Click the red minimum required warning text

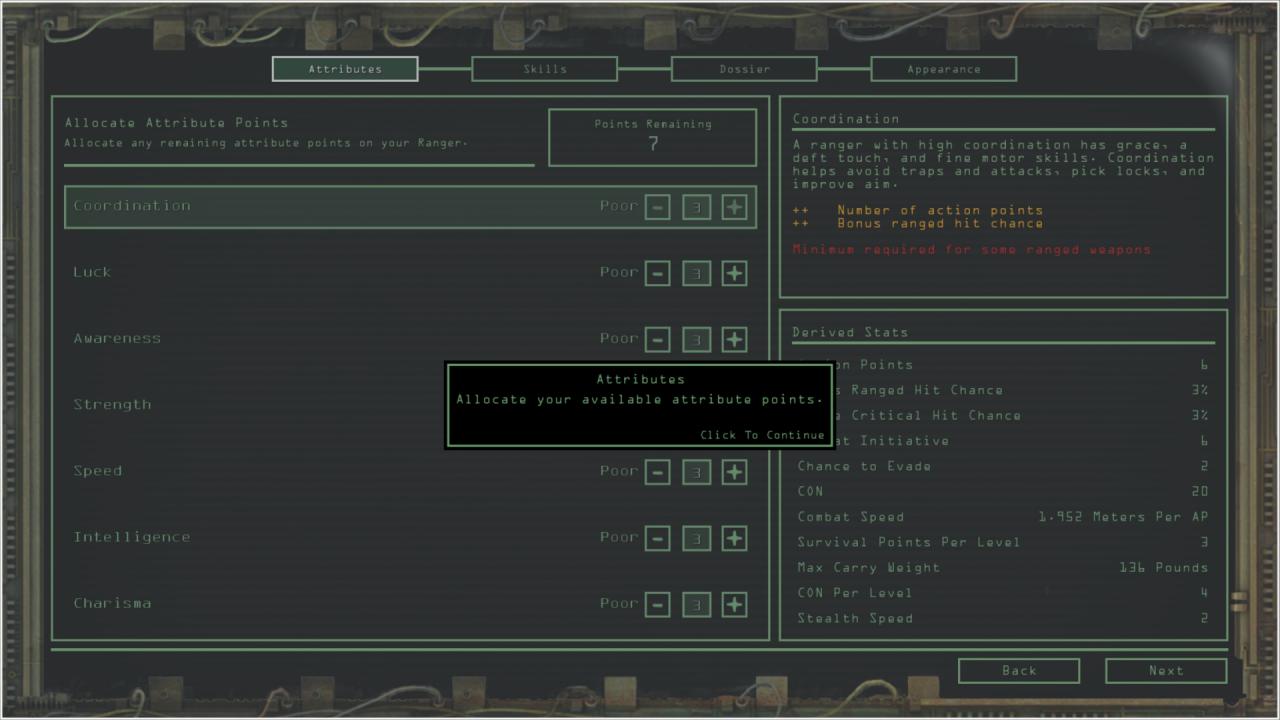[x=972, y=249]
